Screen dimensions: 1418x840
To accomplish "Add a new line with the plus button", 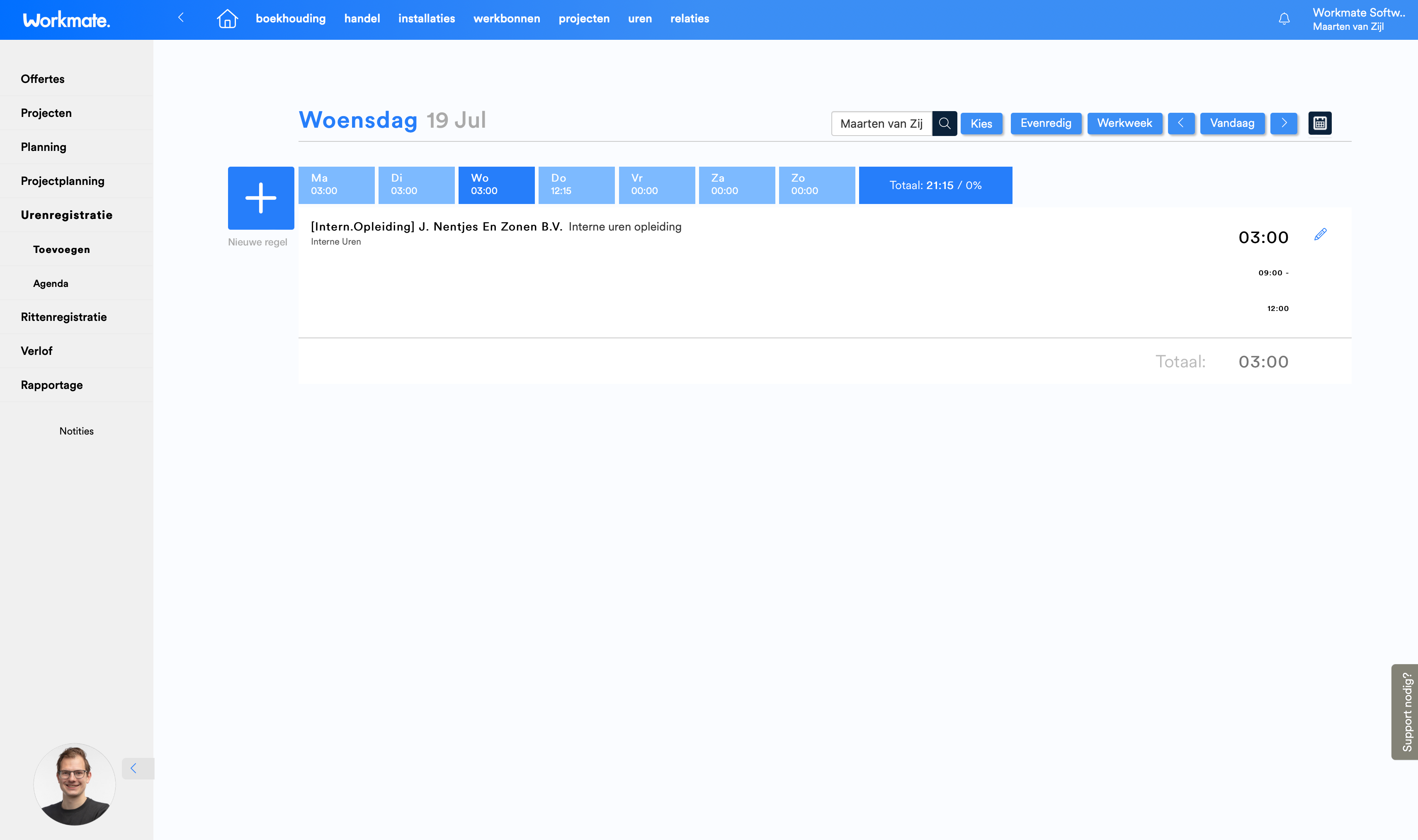I will click(x=261, y=198).
